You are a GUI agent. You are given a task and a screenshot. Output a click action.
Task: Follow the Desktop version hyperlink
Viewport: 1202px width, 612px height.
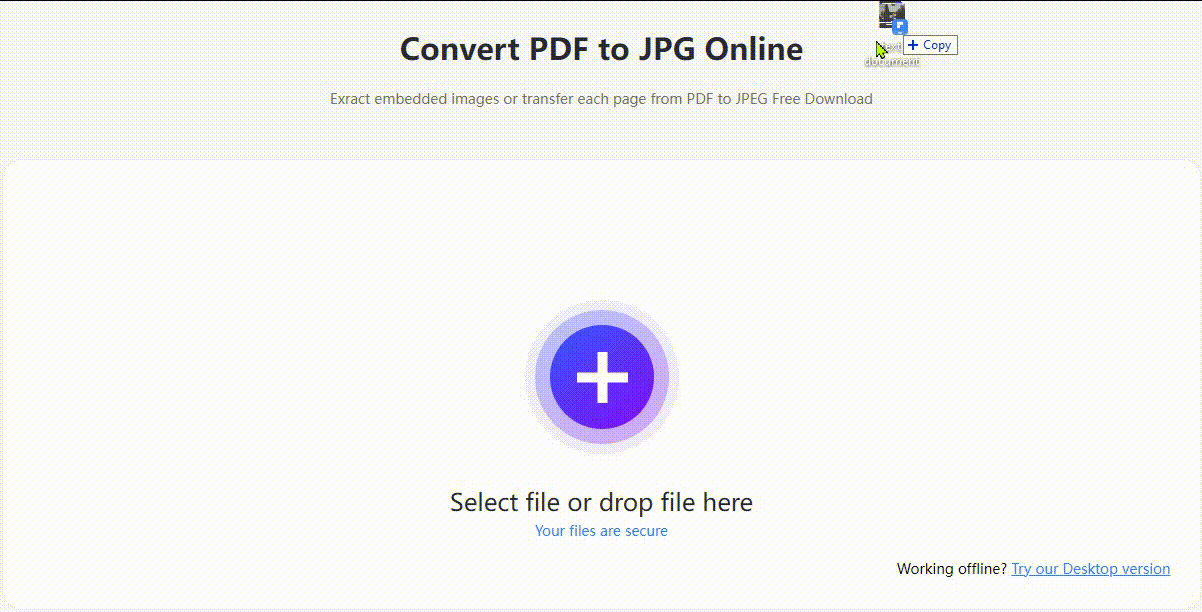tap(1090, 568)
